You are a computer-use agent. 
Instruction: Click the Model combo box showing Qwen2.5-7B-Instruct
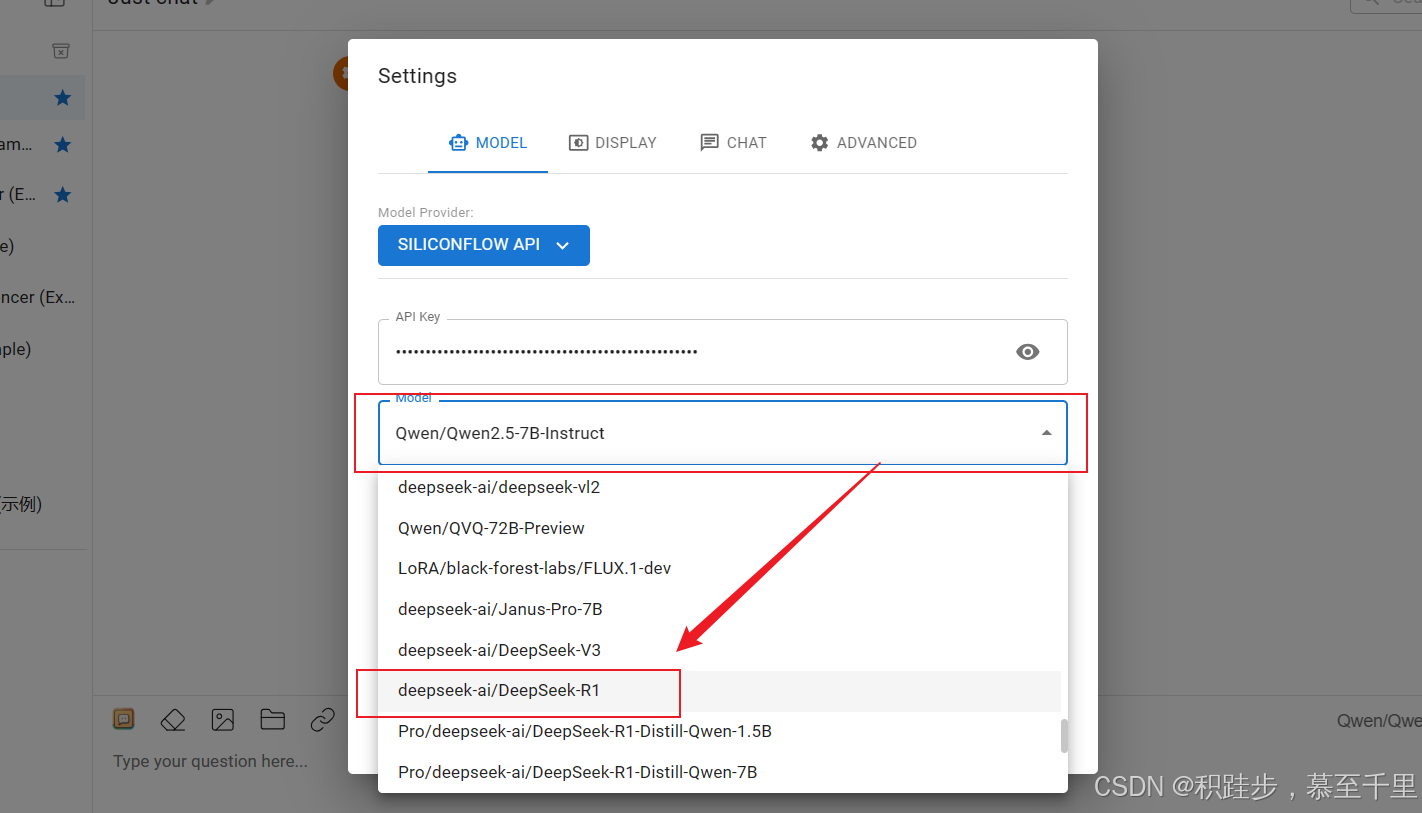coord(723,433)
